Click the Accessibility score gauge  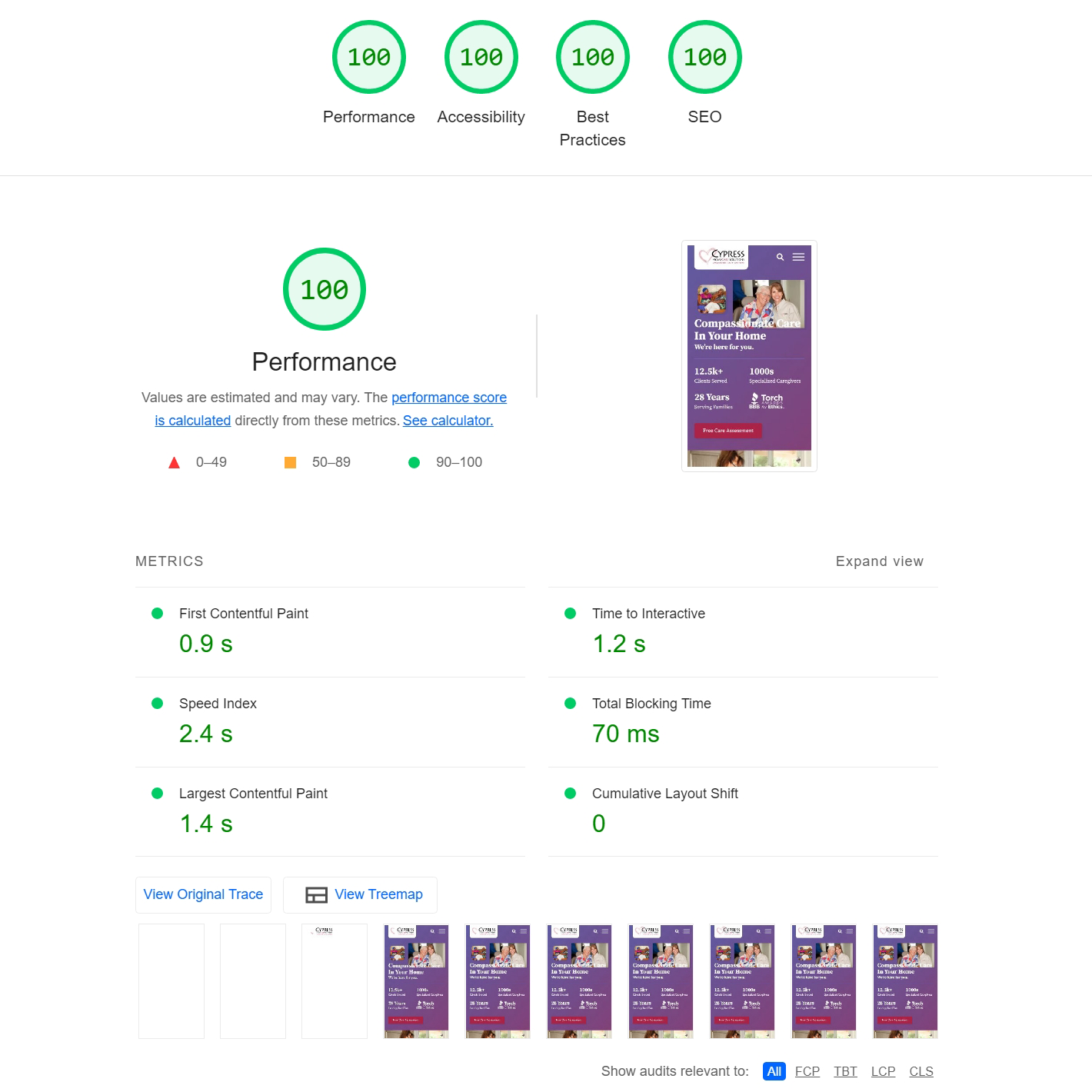[x=481, y=58]
